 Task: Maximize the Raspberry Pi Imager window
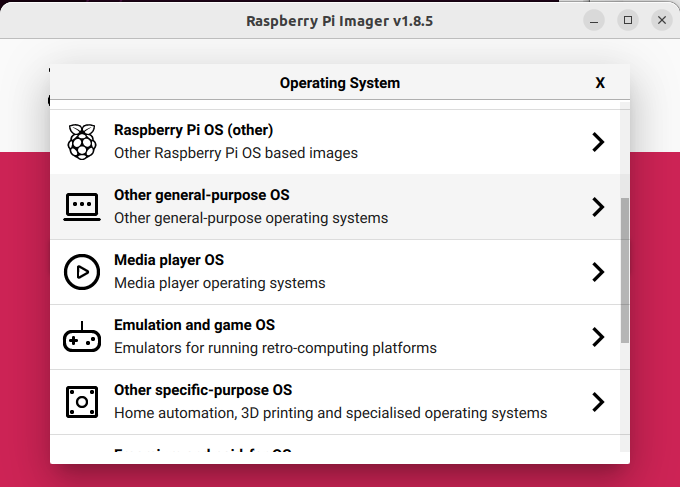pyautogui.click(x=628, y=20)
